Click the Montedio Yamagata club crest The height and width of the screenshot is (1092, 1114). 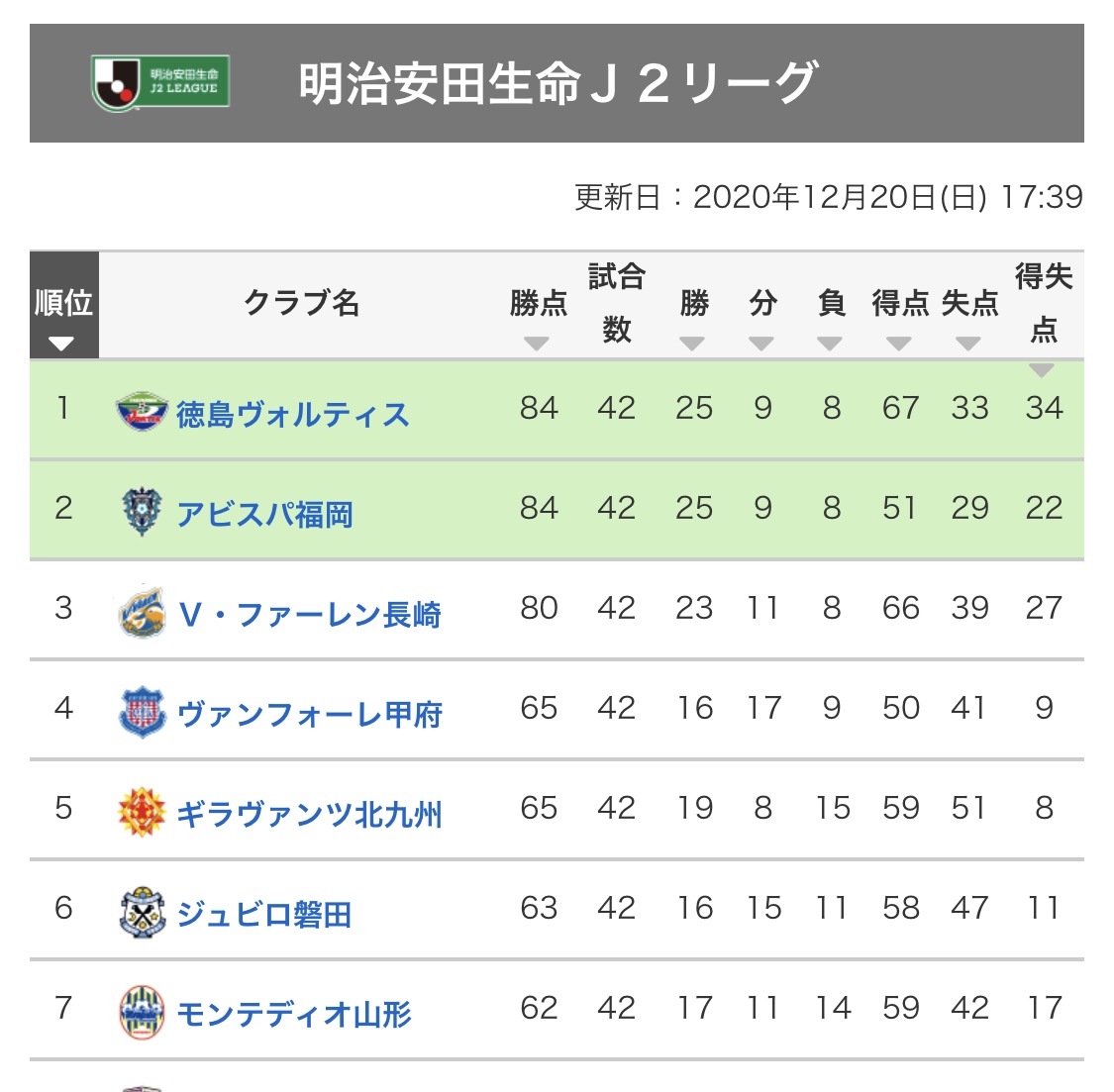(x=142, y=1012)
